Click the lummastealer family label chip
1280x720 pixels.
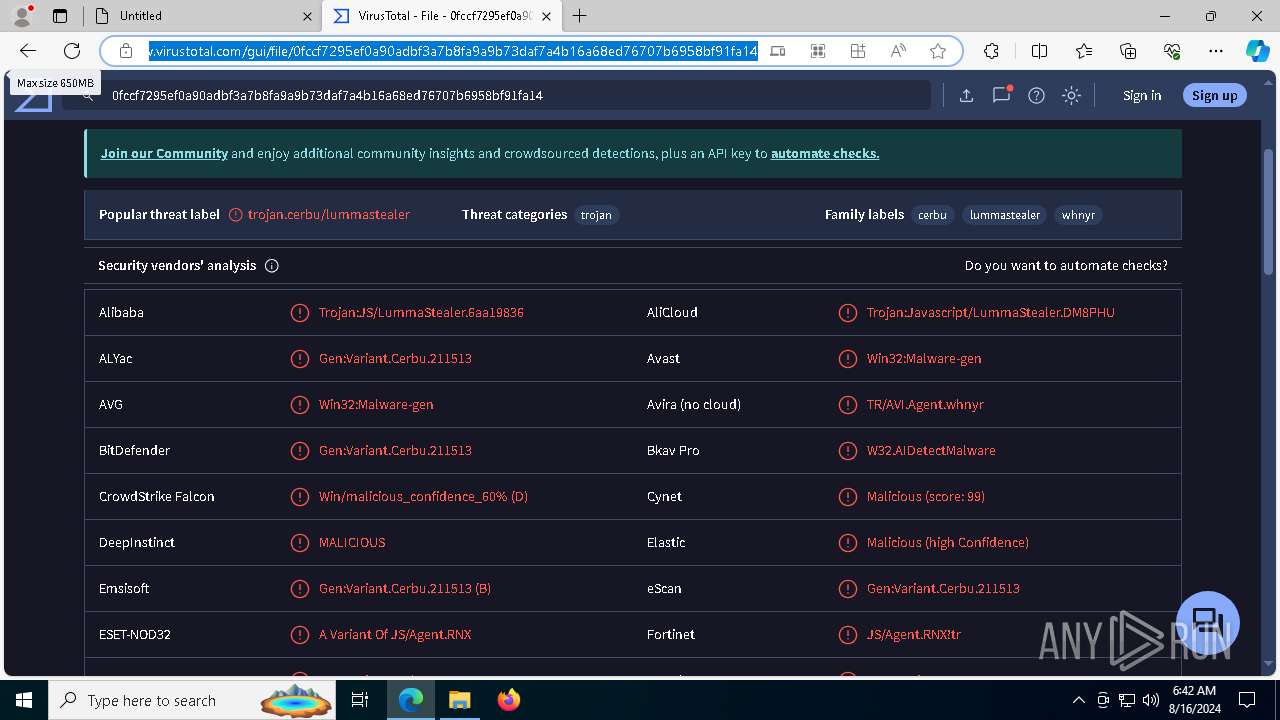click(x=1005, y=215)
